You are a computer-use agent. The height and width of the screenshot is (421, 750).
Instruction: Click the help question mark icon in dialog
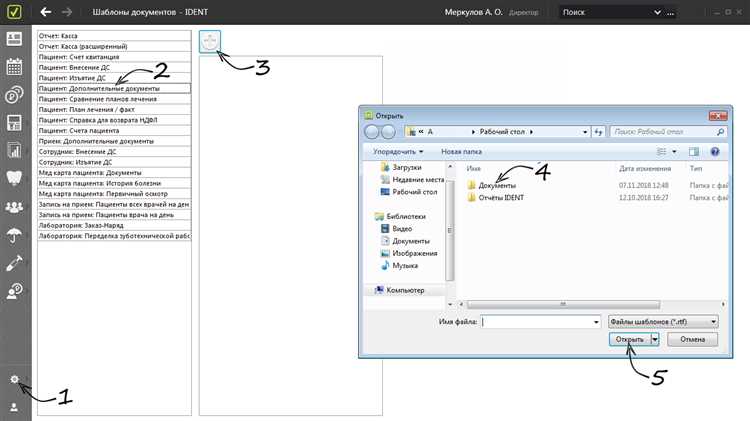click(715, 151)
